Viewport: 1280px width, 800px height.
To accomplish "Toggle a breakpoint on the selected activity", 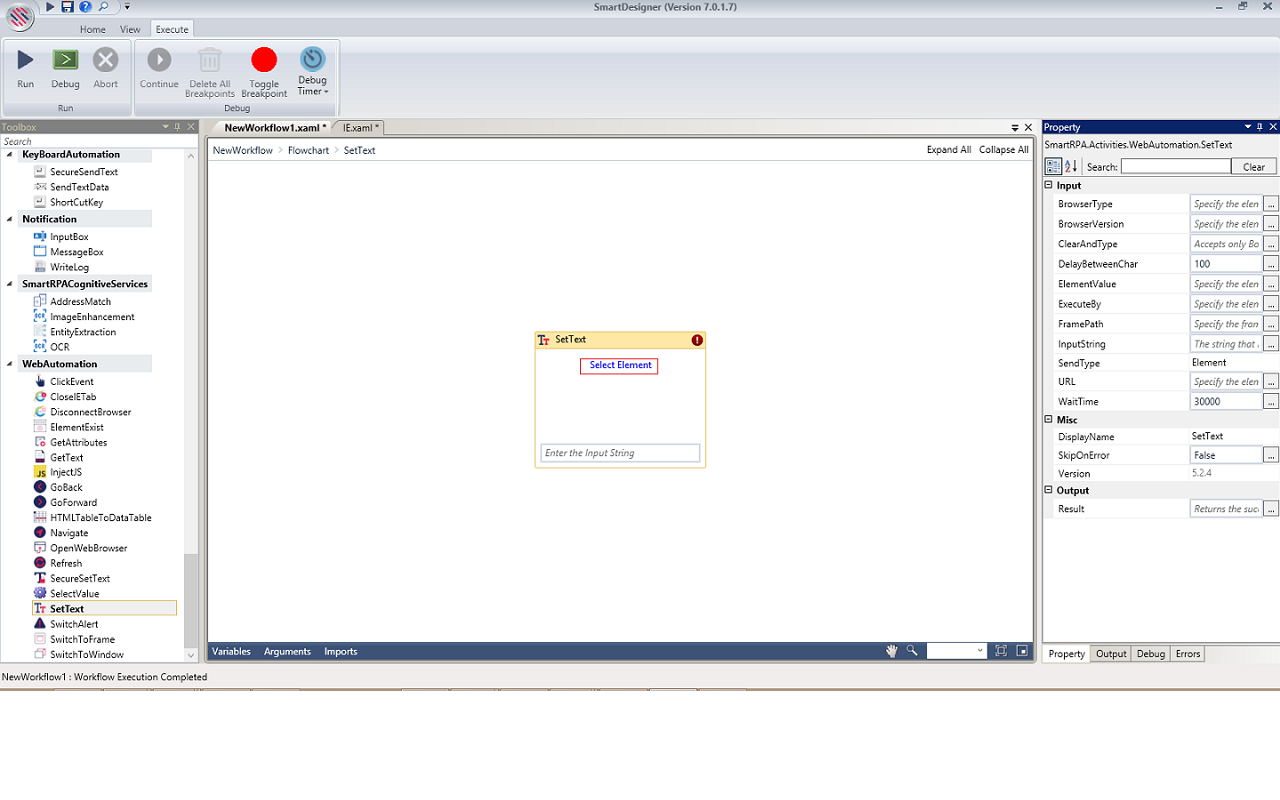I will (264, 70).
